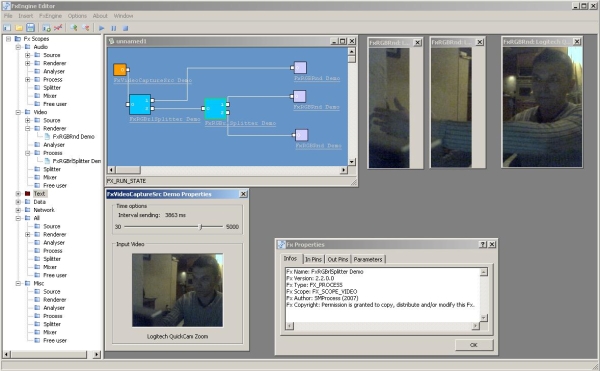The image size is (600, 371).
Task: Expand the Source folder under Video
Action: pyautogui.click(x=28, y=120)
